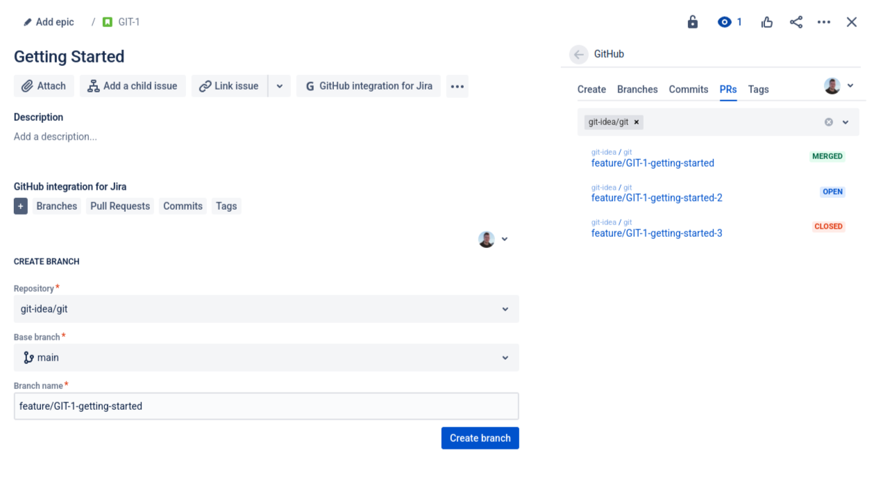This screenshot has width=872, height=496.
Task: Click the thumbs-up vote icon
Action: point(767,22)
